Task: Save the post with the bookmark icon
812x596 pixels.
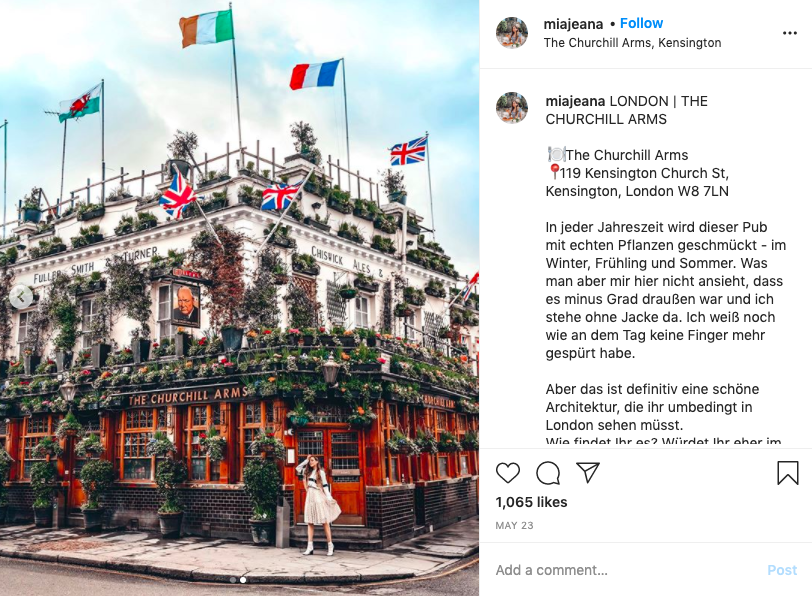Action: [x=788, y=473]
